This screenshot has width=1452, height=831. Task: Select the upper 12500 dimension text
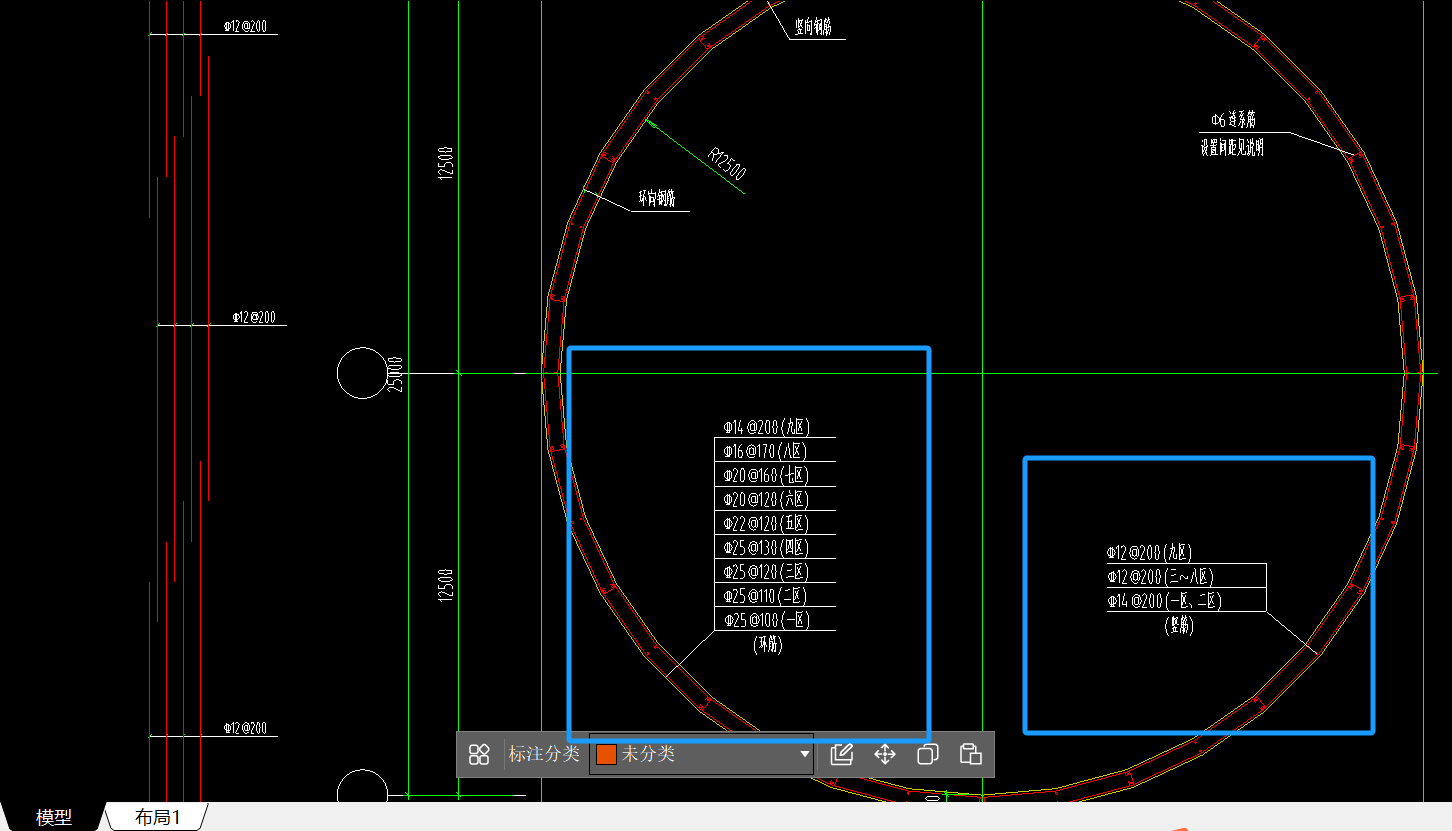[446, 163]
